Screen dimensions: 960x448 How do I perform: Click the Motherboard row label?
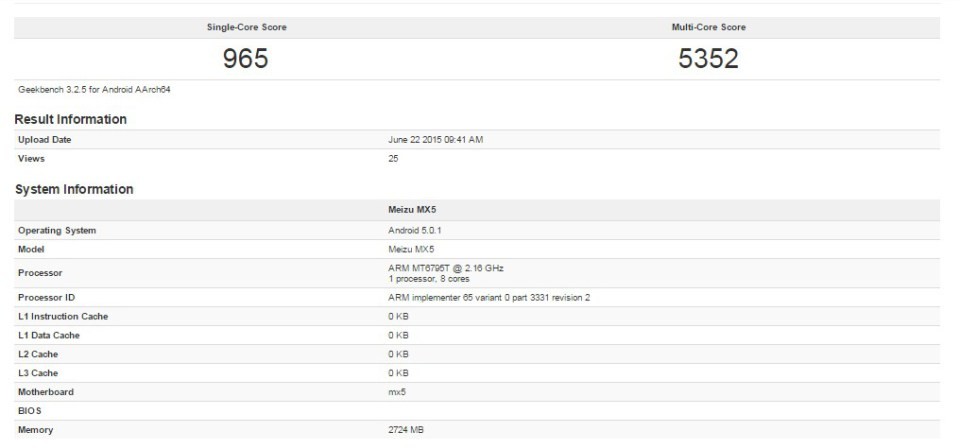coord(46,392)
